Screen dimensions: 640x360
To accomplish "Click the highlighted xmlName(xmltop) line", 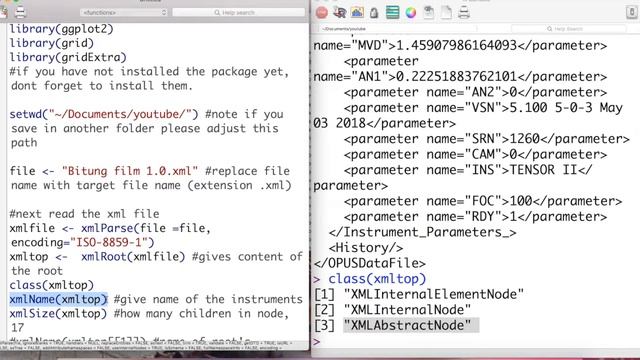I will coord(58,299).
